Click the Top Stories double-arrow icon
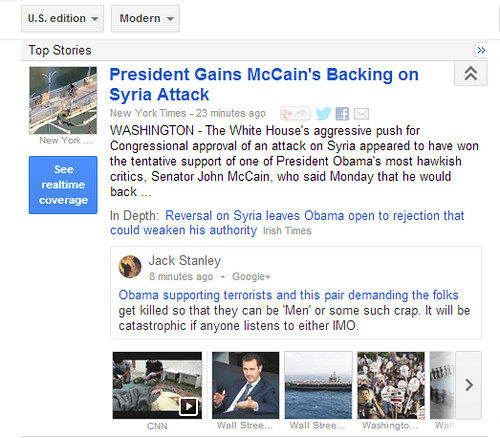500x438 pixels. 481,50
